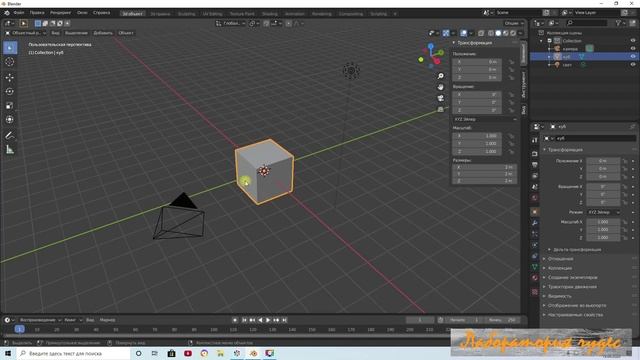Expand the Visibility panel

559,296
